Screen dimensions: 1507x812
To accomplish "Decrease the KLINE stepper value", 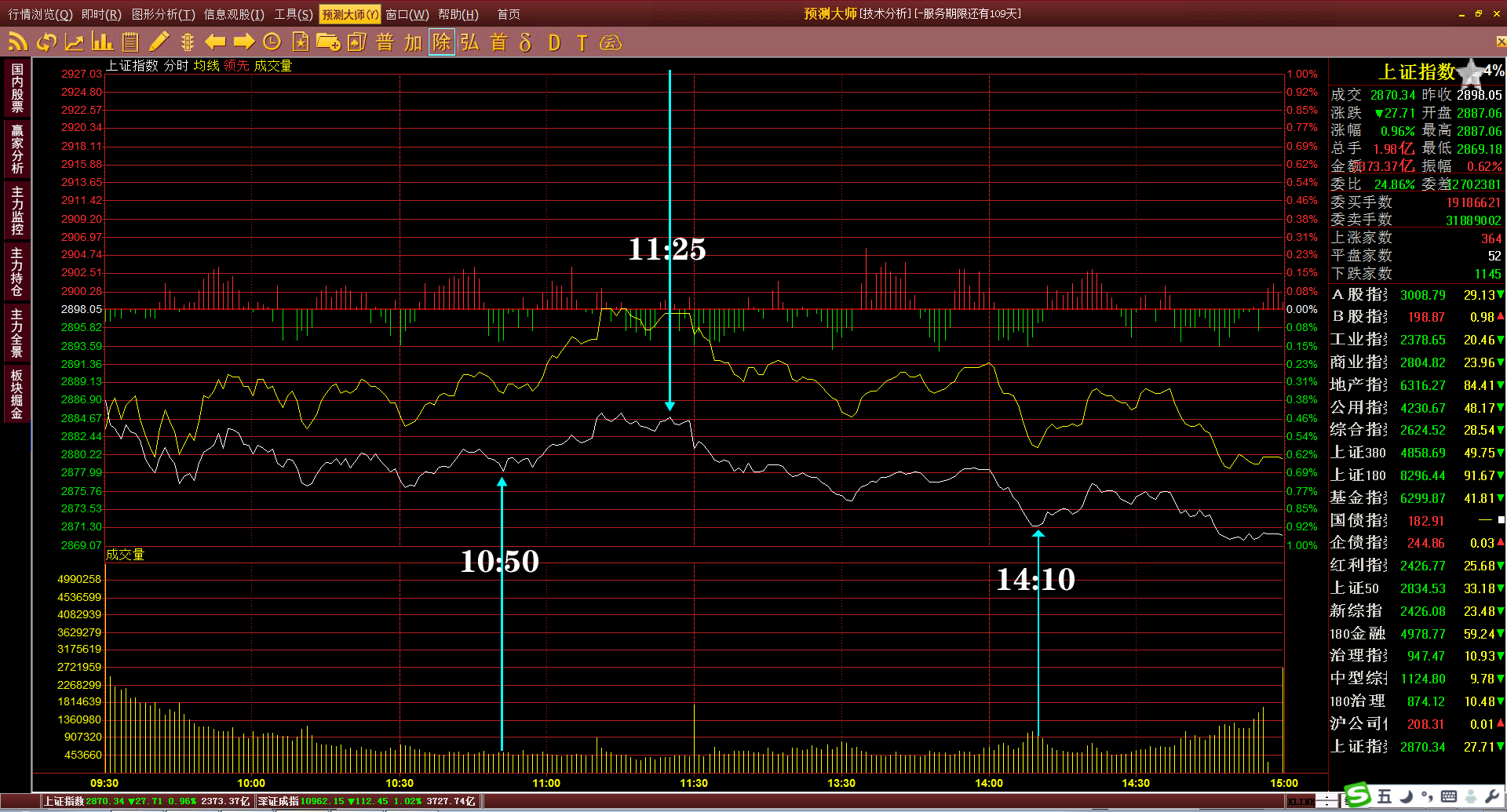I will (1328, 805).
